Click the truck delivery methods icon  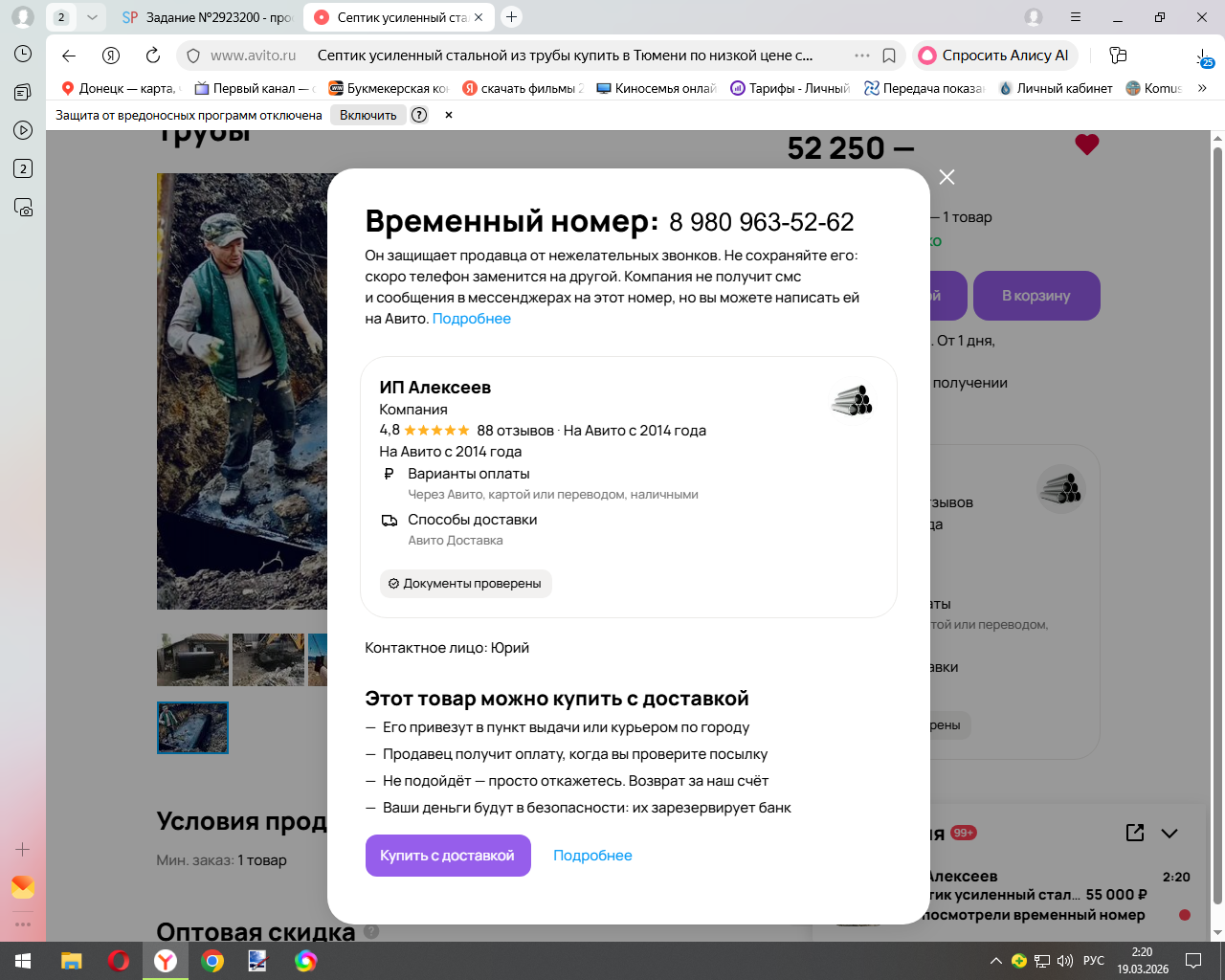(389, 521)
